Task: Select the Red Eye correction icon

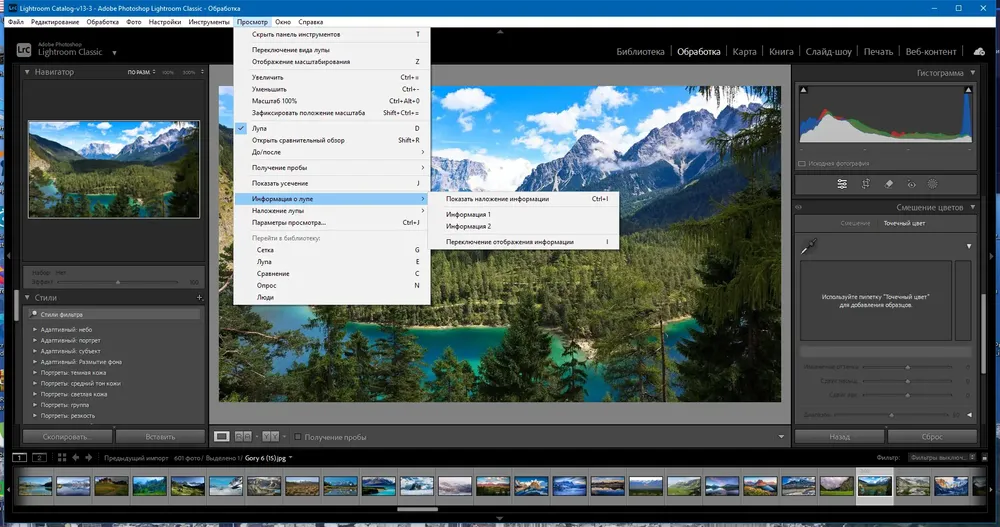Action: [x=911, y=184]
